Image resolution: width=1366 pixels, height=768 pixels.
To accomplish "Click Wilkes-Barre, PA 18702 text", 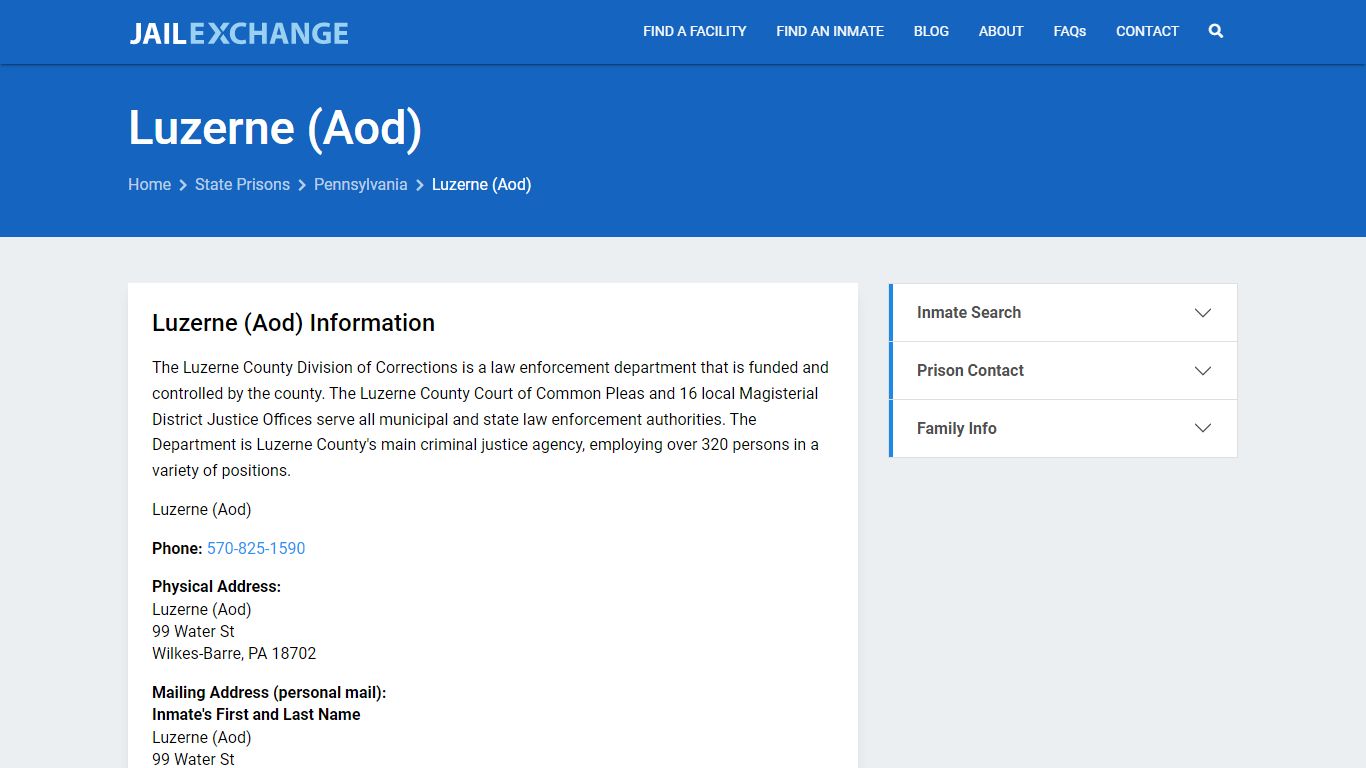I will coord(234,653).
